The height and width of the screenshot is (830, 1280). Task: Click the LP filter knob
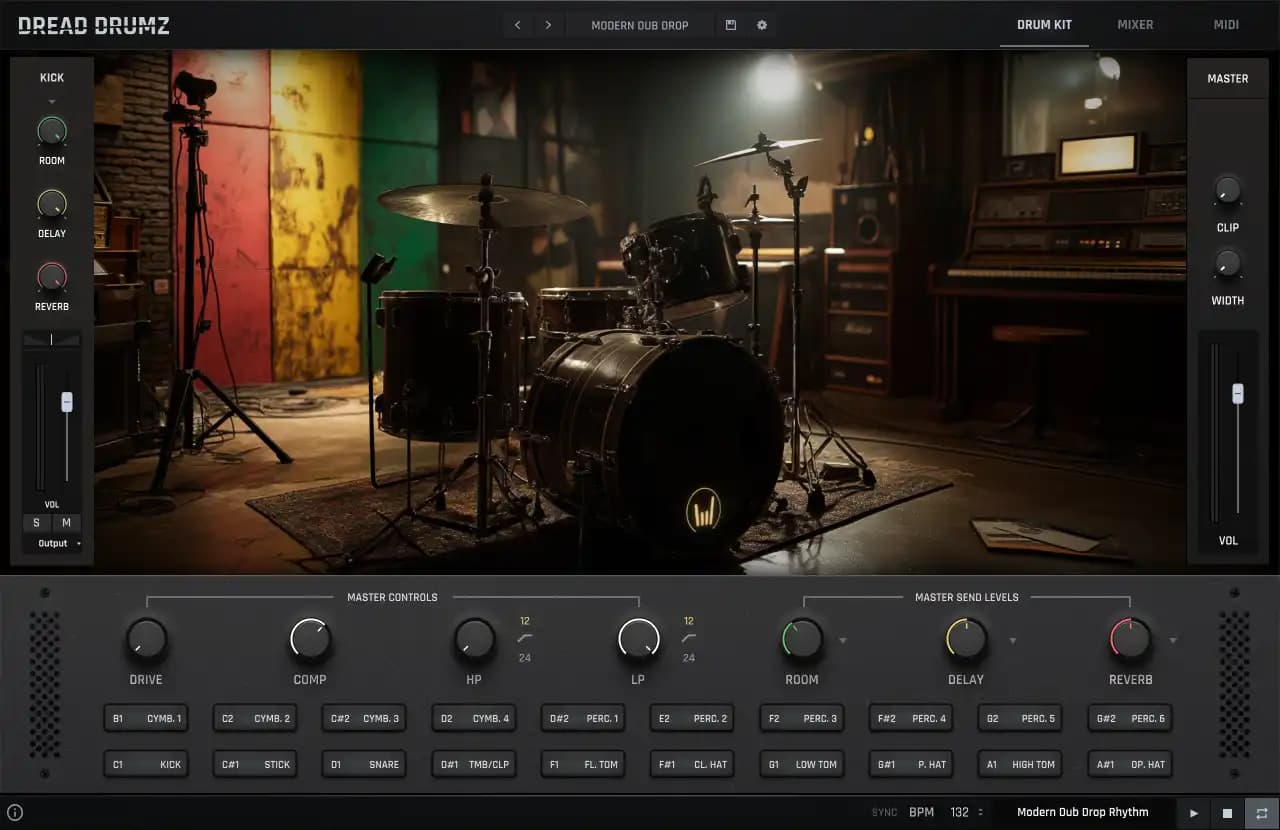tap(638, 639)
